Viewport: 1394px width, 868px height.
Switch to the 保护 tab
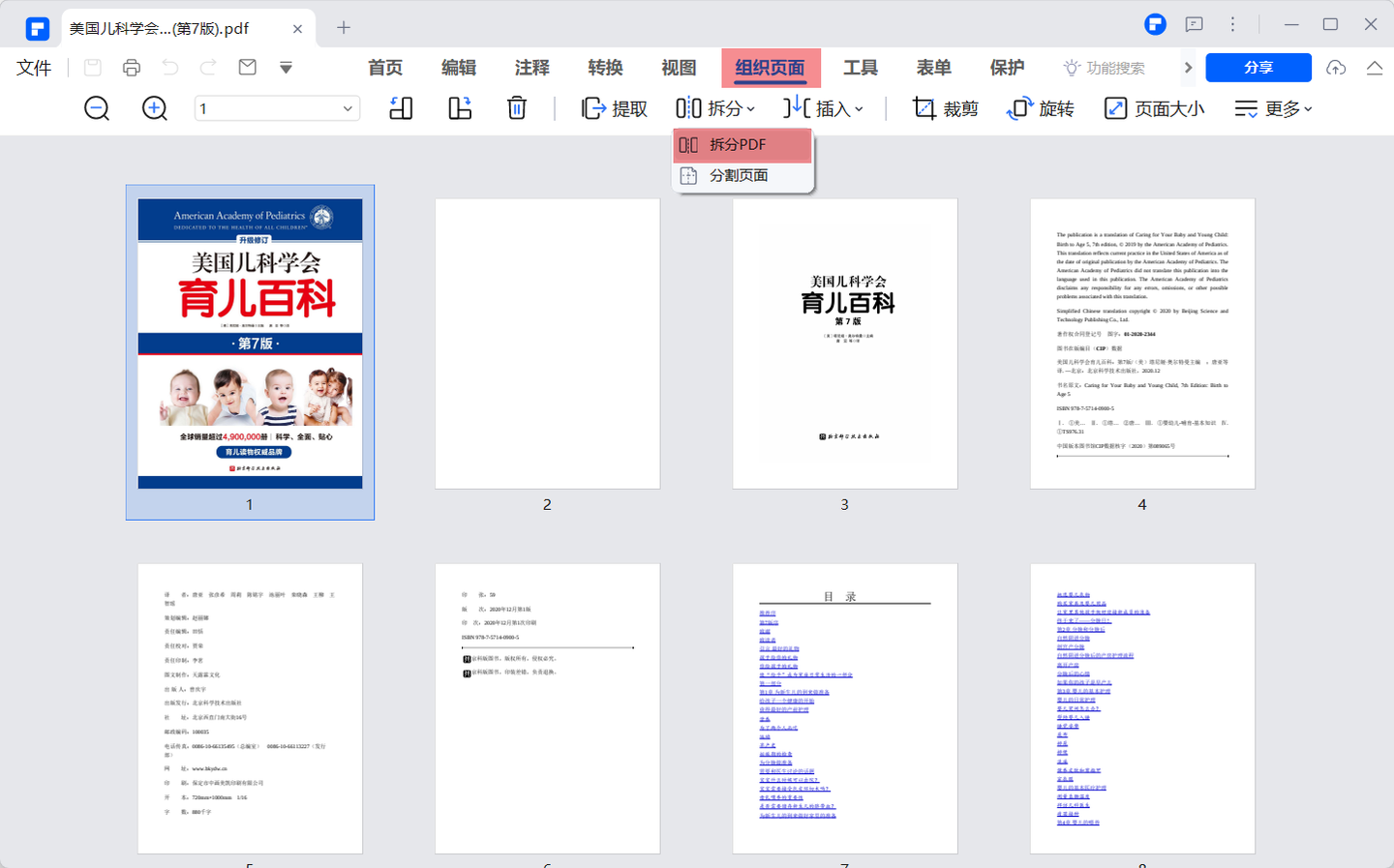click(1007, 68)
